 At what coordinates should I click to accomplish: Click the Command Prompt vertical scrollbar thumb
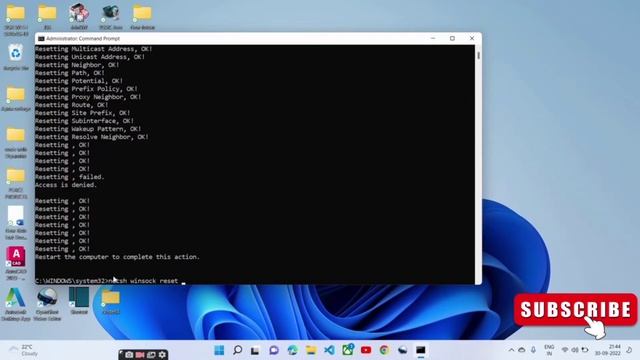(x=478, y=55)
